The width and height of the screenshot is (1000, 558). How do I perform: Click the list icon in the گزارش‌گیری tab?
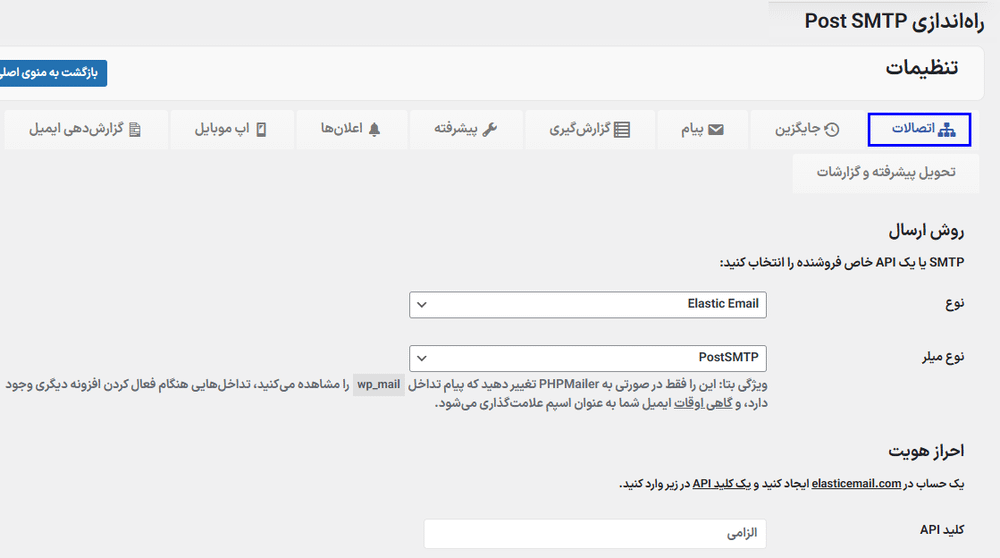[622, 129]
